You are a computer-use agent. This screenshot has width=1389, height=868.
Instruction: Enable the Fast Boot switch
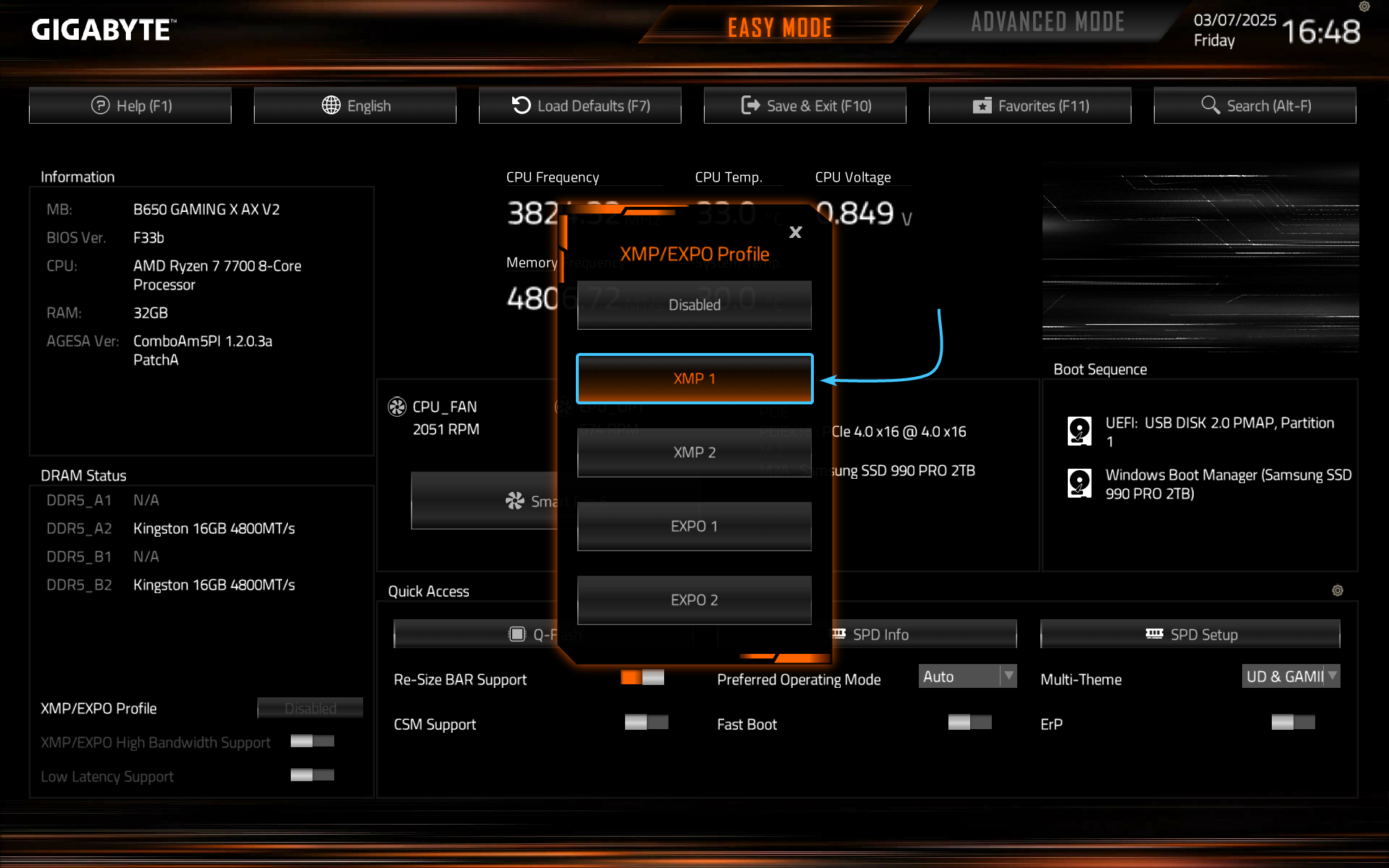point(969,723)
